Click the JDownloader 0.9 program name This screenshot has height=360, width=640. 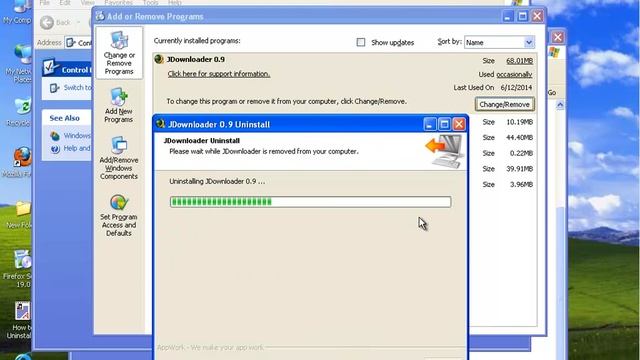click(196, 60)
